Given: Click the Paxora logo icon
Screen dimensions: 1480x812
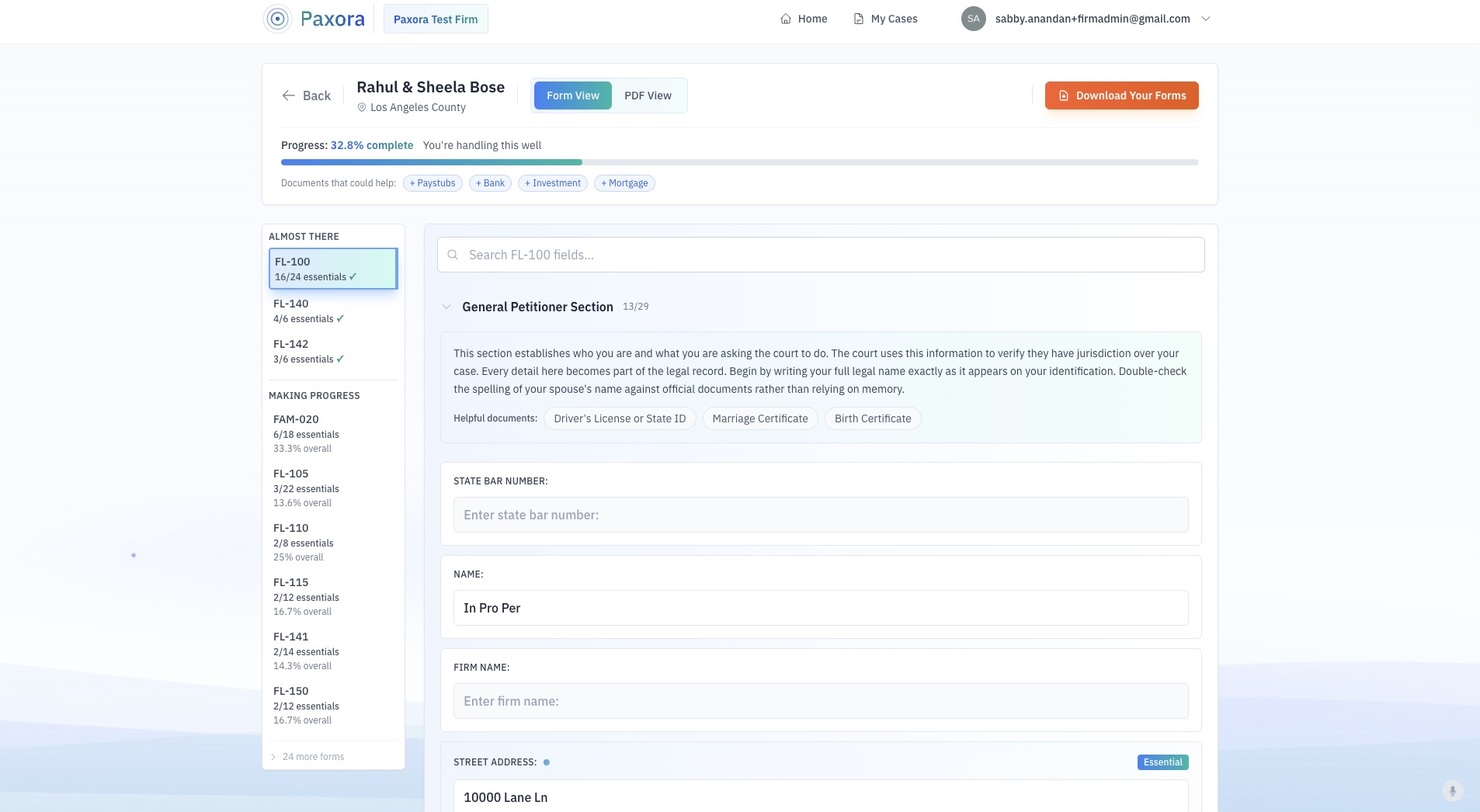Looking at the screenshot, I should [x=277, y=19].
